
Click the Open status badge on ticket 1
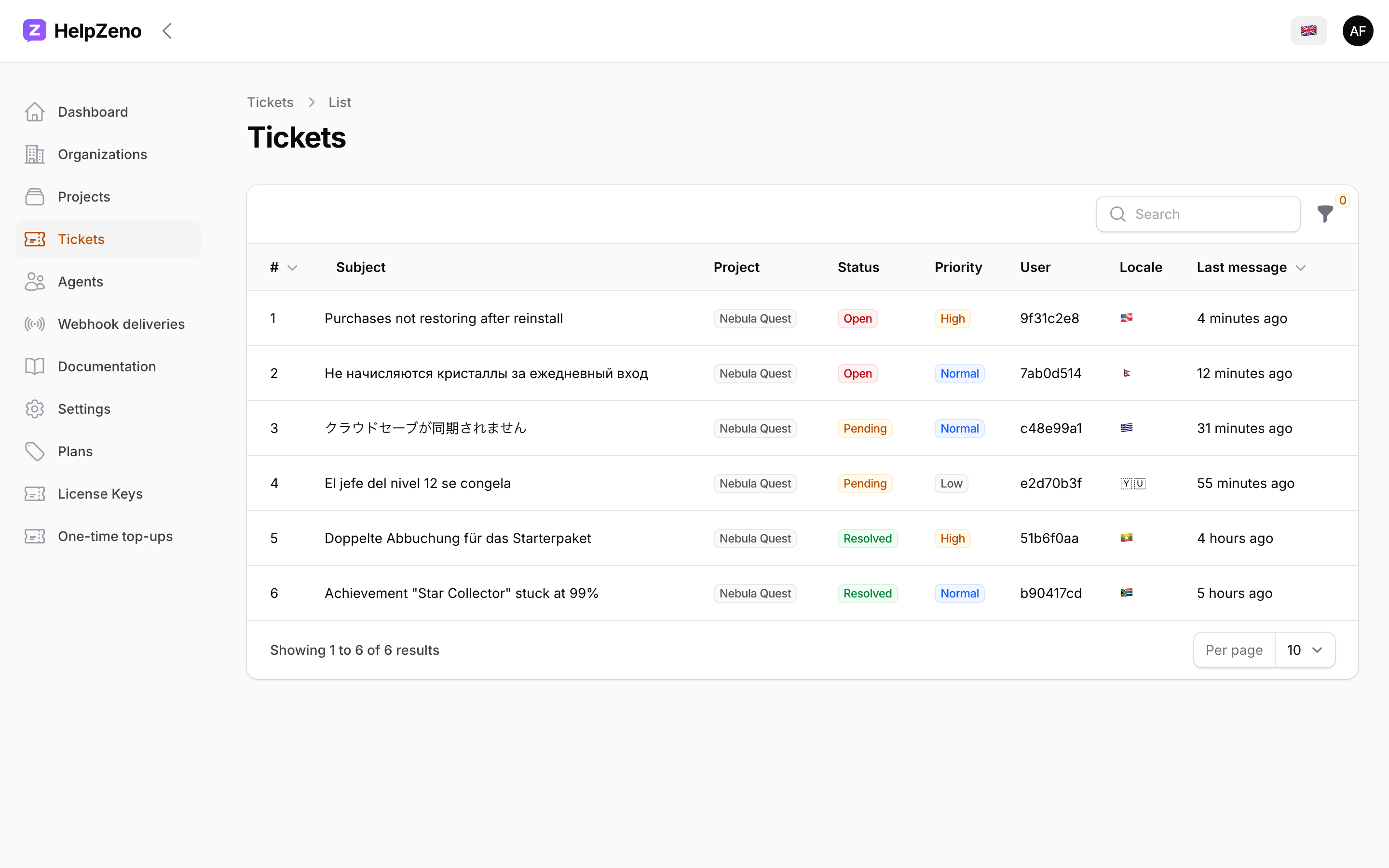click(x=858, y=319)
